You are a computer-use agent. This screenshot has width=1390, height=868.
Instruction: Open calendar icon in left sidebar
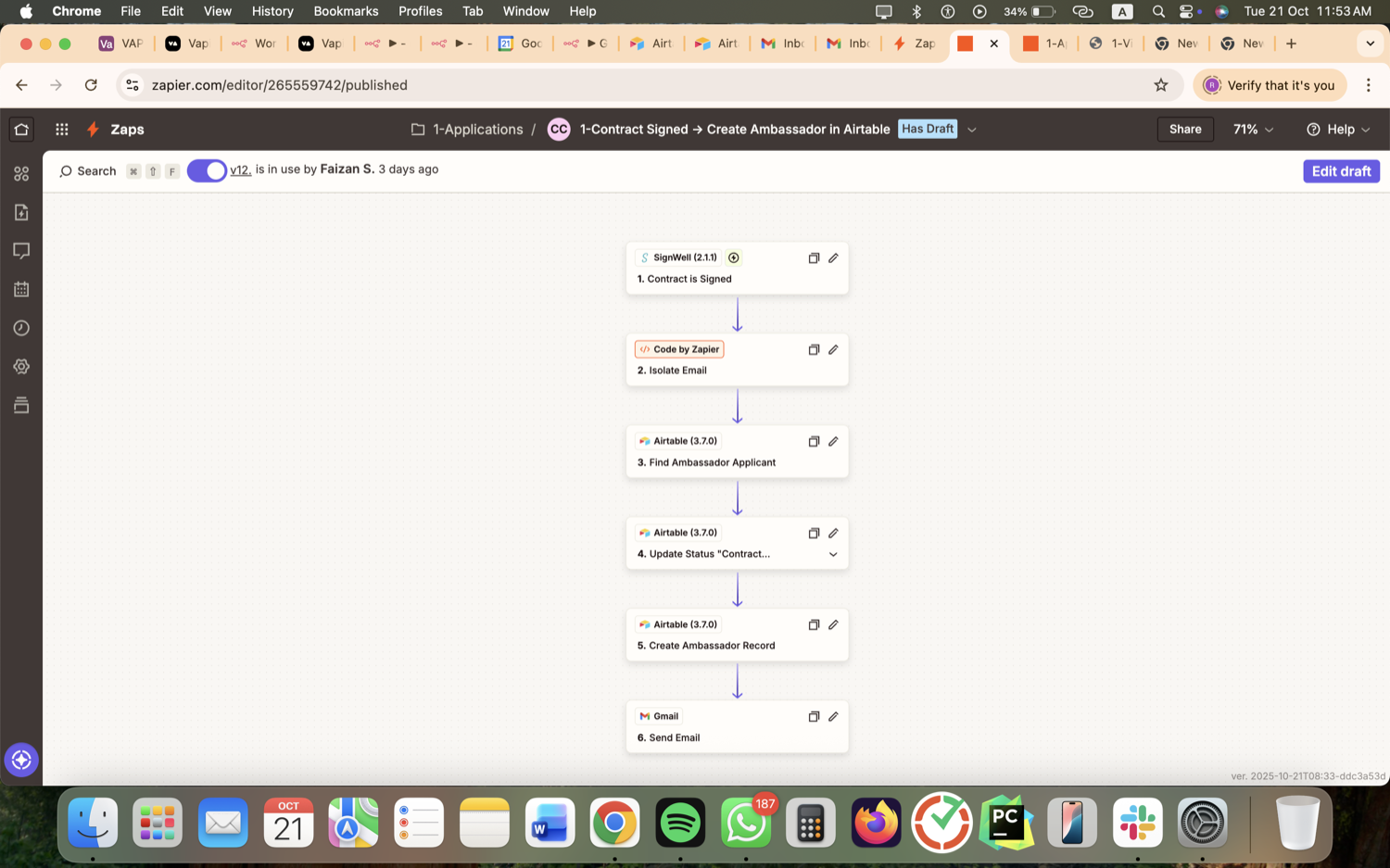(21, 290)
